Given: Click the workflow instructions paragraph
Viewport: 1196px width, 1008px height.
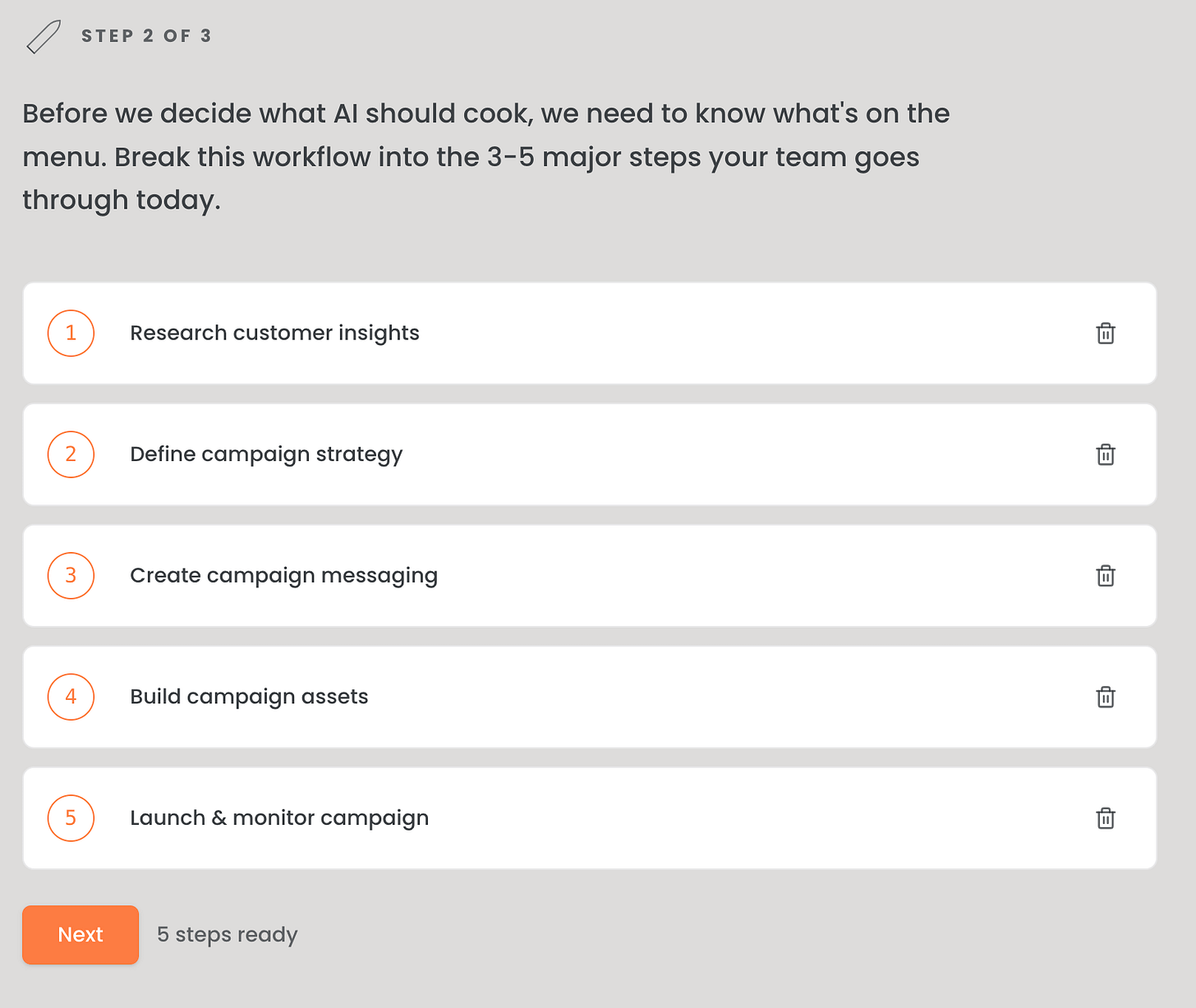Looking at the screenshot, I should 486,157.
